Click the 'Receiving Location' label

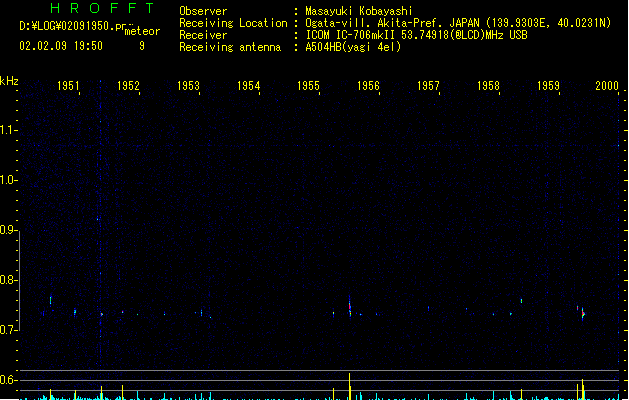coord(233,23)
